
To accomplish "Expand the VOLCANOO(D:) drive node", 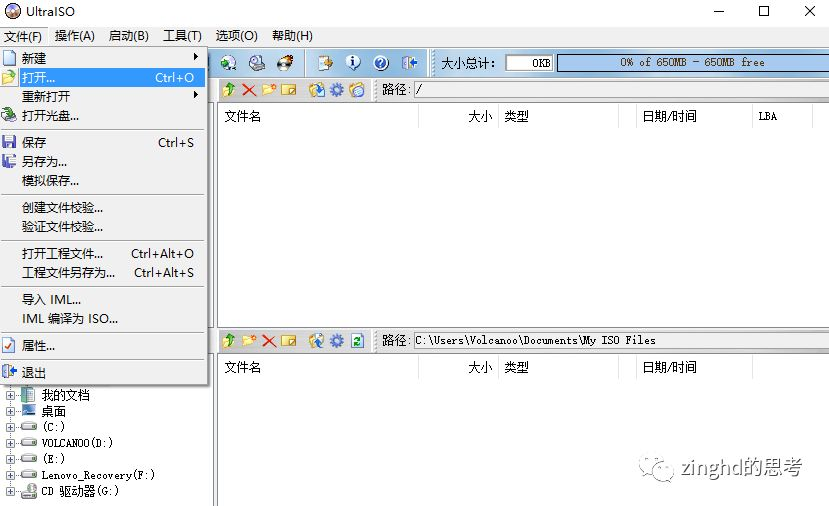I will tap(10, 443).
